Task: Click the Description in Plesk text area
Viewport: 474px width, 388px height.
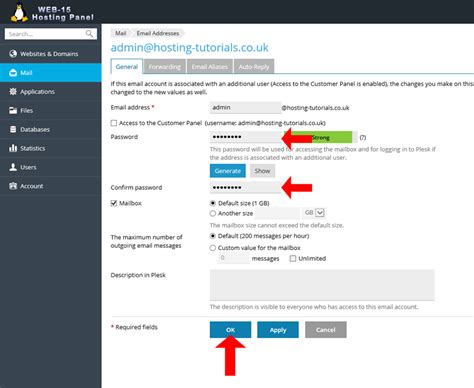Action: point(322,285)
